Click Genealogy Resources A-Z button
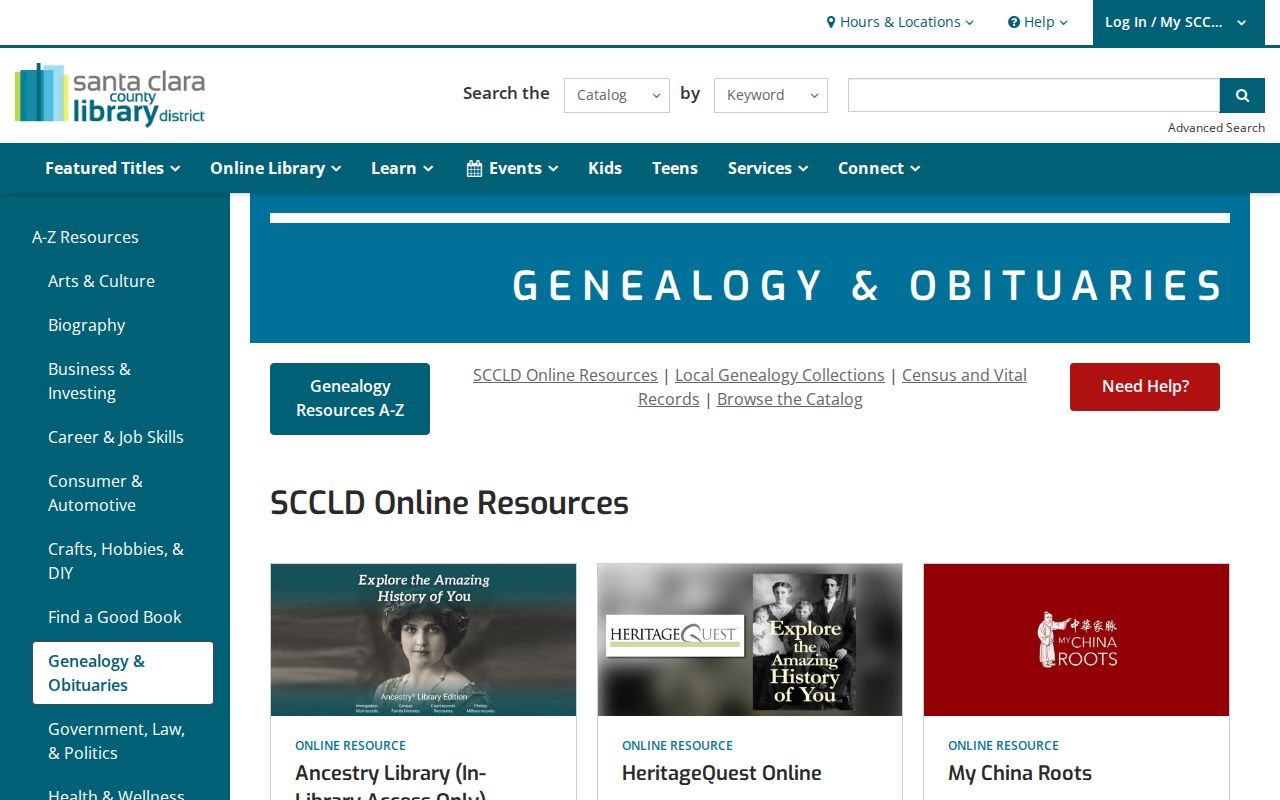This screenshot has width=1280, height=800. point(350,398)
